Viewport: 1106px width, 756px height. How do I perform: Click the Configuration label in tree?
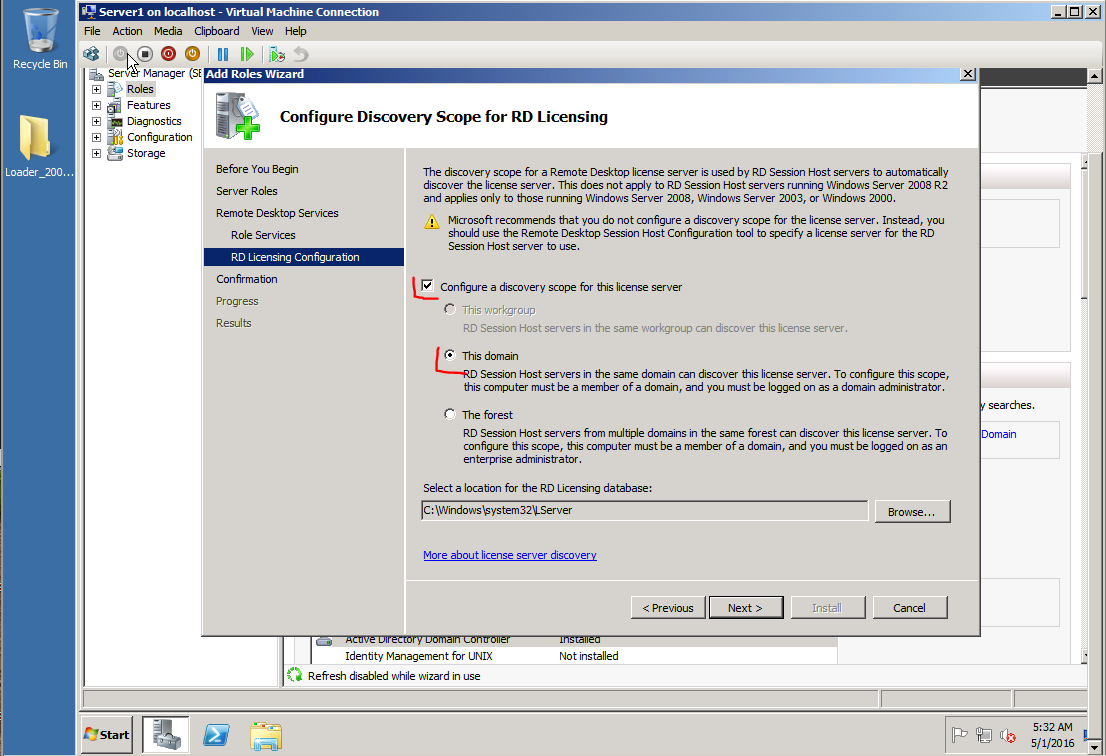coord(159,138)
